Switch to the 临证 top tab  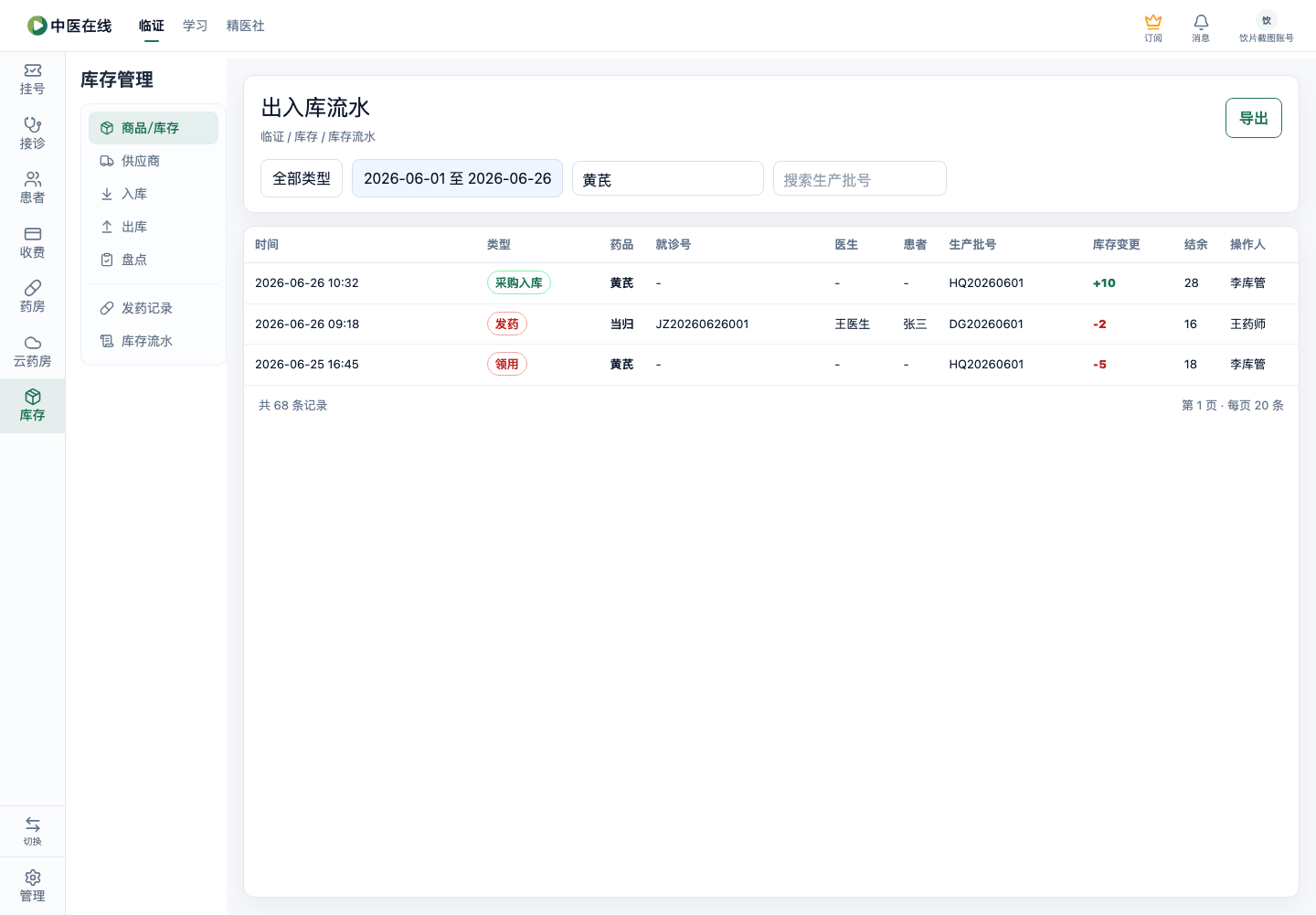coord(152,26)
